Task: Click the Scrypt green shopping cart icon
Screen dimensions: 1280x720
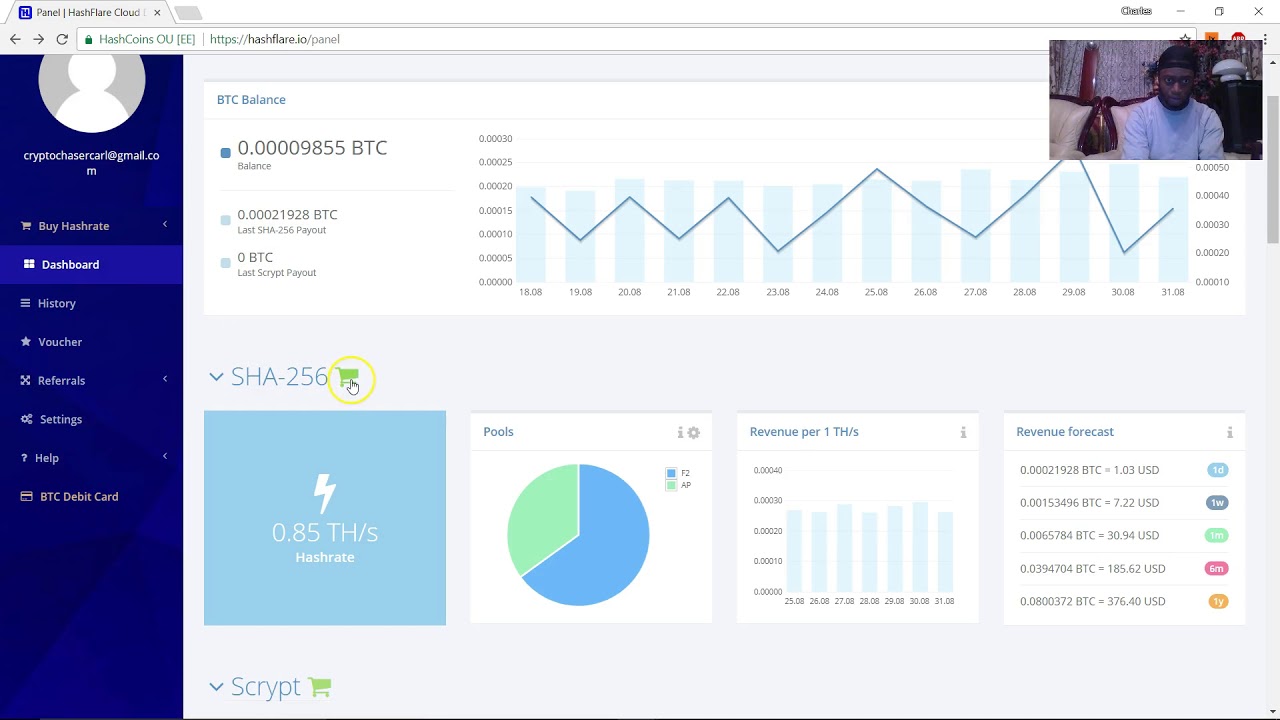Action: point(320,687)
